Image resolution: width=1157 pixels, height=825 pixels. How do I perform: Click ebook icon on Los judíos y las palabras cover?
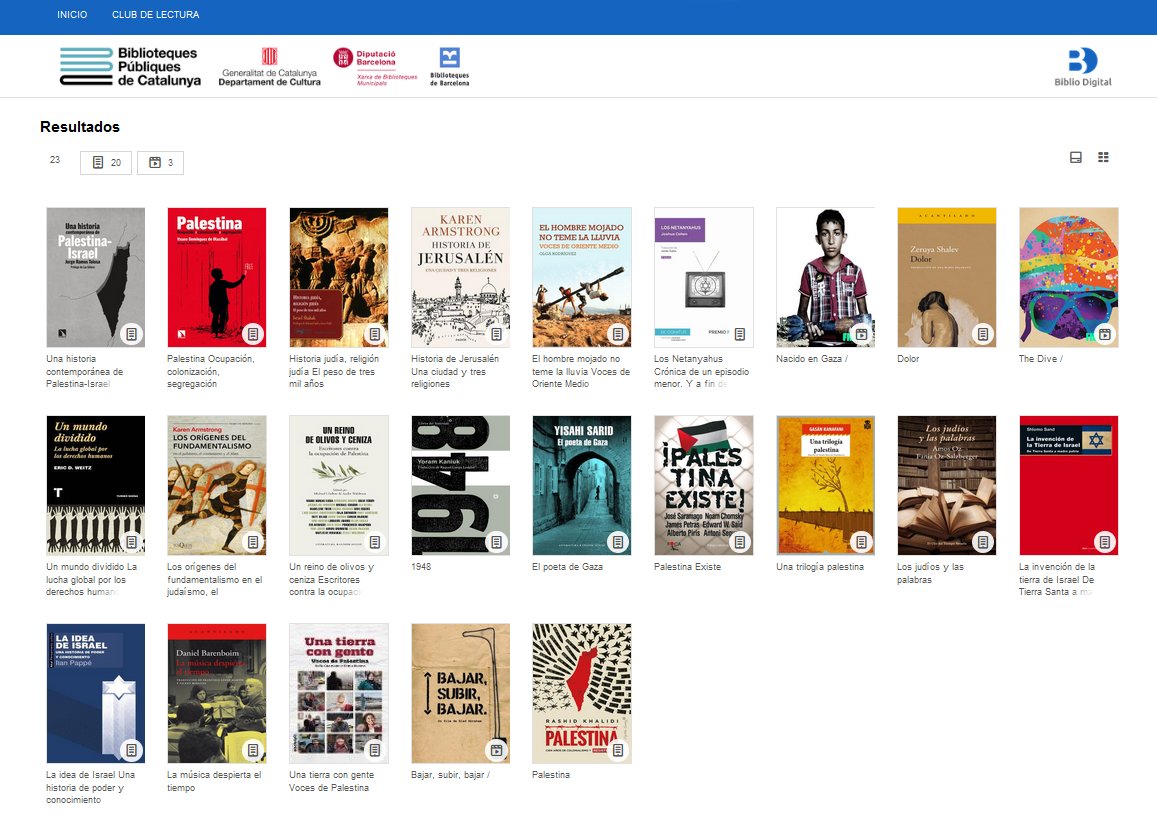(983, 542)
